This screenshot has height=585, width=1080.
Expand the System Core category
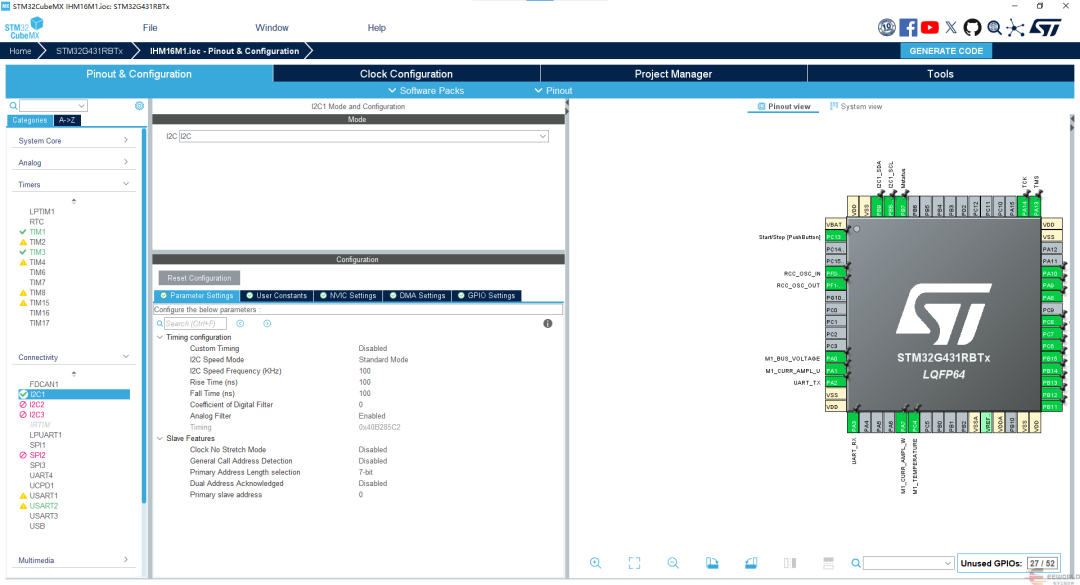[72, 141]
